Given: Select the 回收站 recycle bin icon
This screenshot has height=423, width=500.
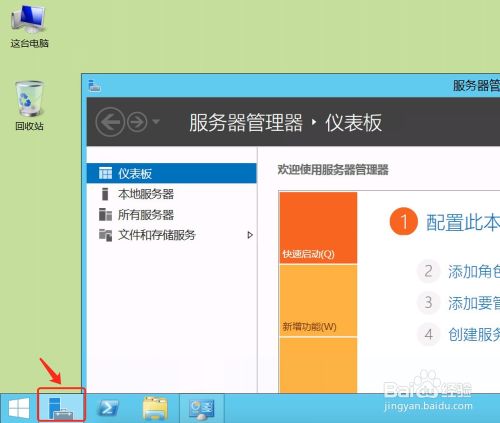Looking at the screenshot, I should 29,106.
